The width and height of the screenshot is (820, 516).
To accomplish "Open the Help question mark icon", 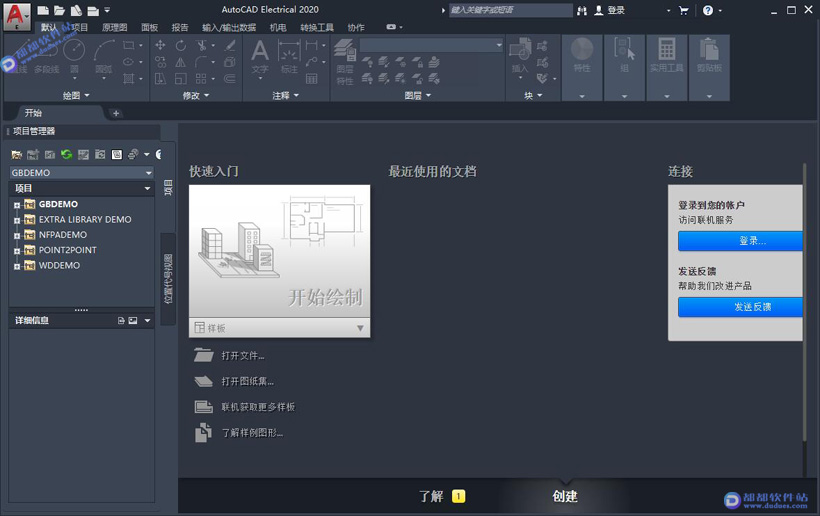I will coord(708,10).
